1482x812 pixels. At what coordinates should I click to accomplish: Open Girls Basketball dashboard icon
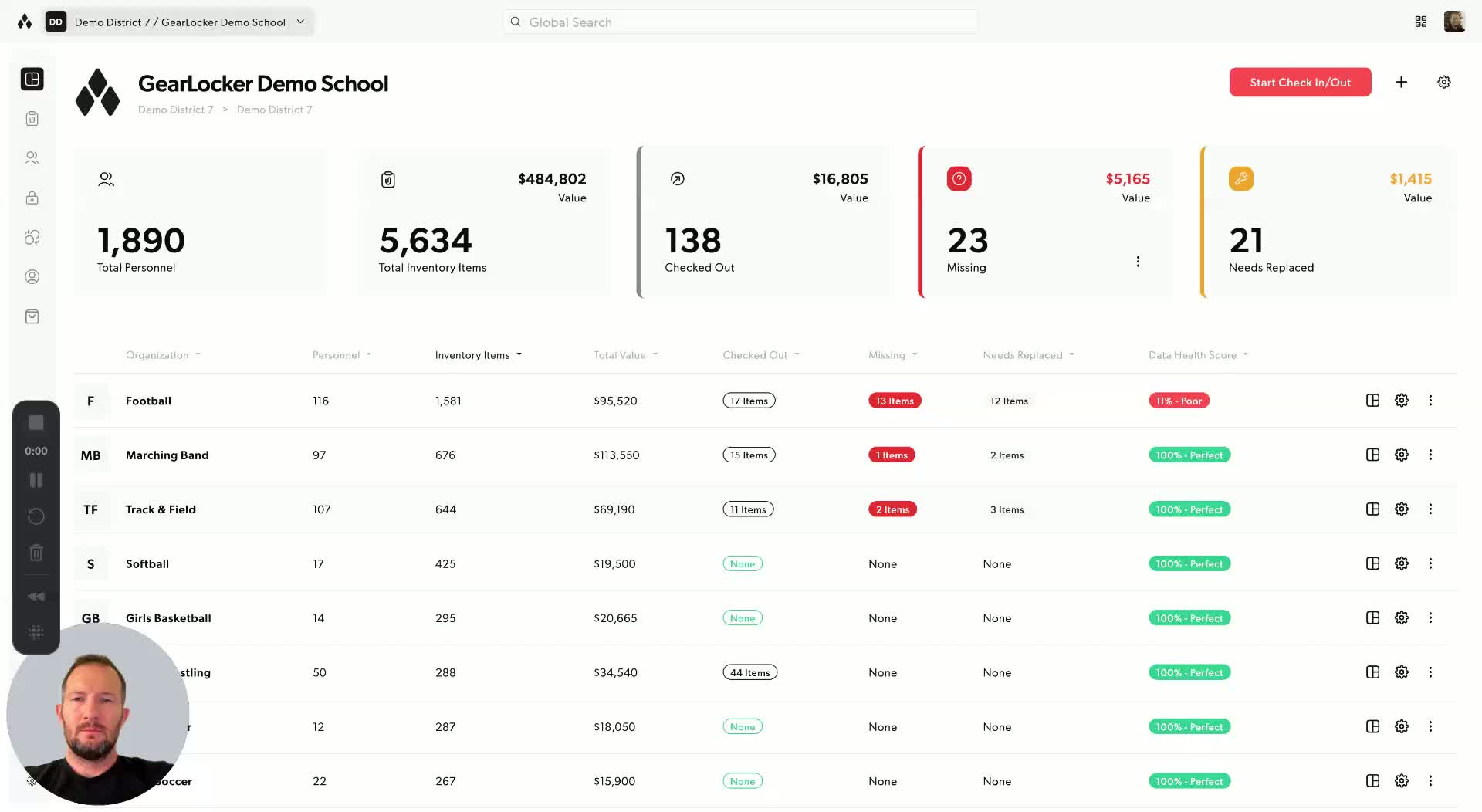click(1373, 618)
